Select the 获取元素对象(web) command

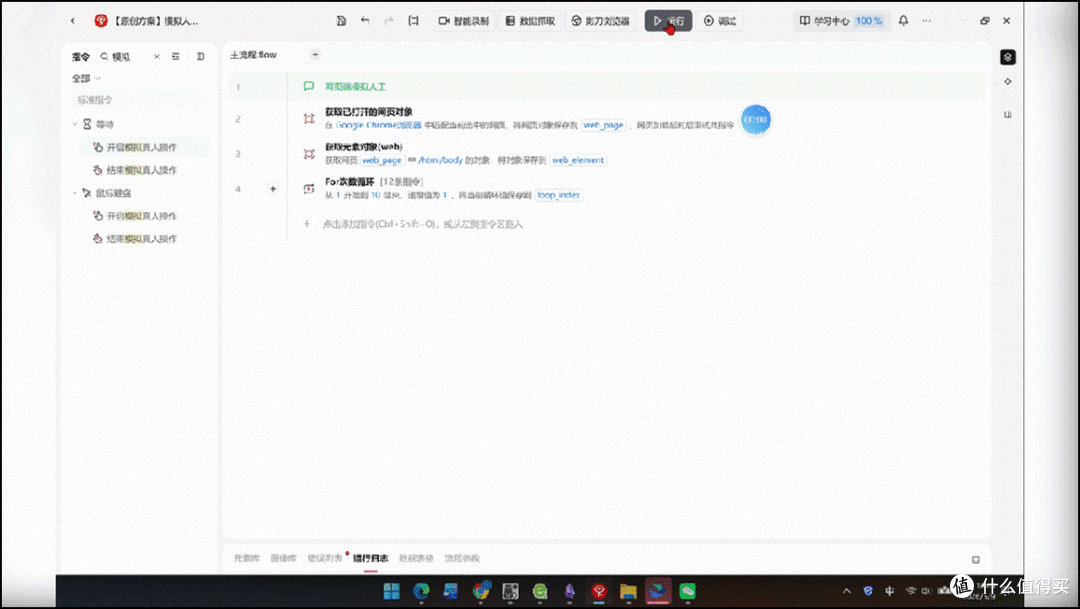click(x=364, y=146)
